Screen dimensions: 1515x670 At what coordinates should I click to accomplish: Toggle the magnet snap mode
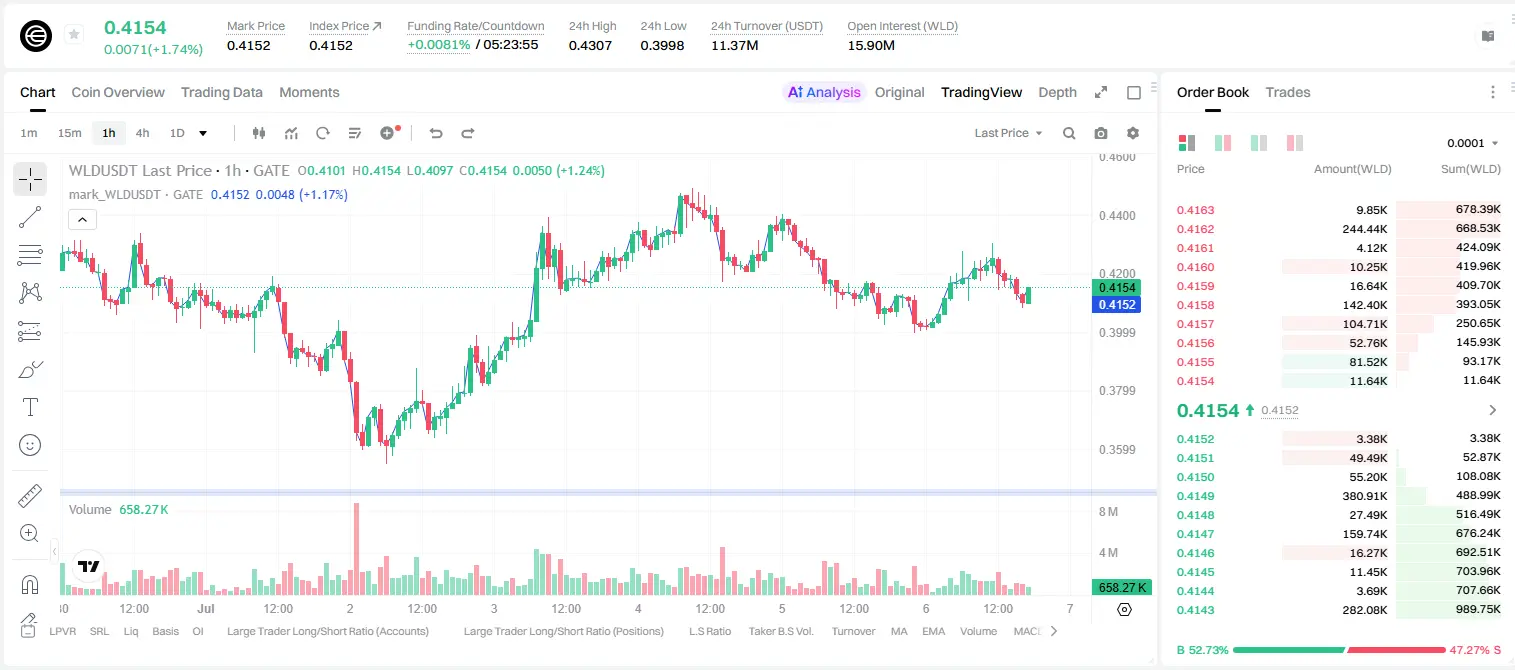coord(30,585)
